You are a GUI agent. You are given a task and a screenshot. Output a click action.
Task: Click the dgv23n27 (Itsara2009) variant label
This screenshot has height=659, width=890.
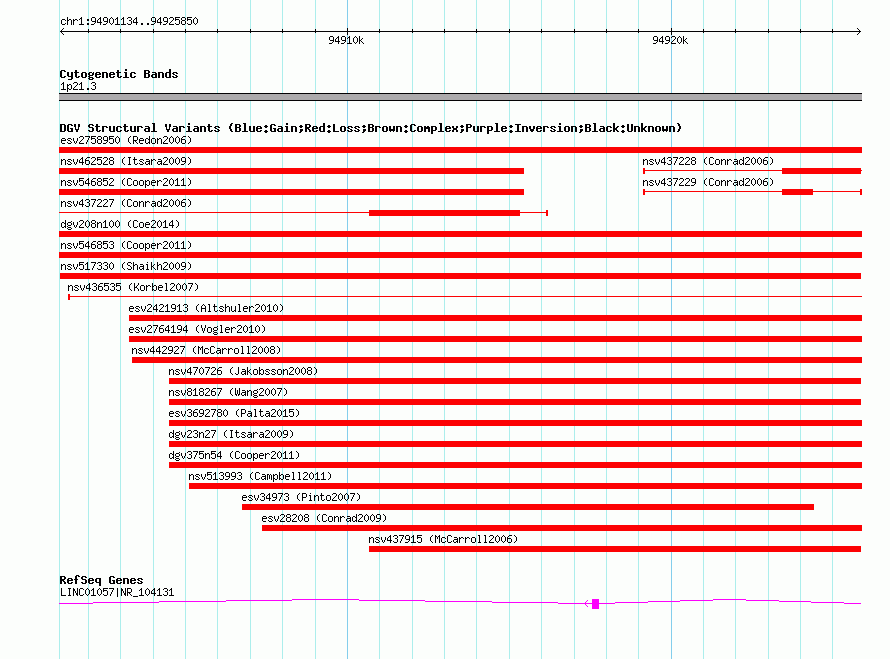click(231, 434)
